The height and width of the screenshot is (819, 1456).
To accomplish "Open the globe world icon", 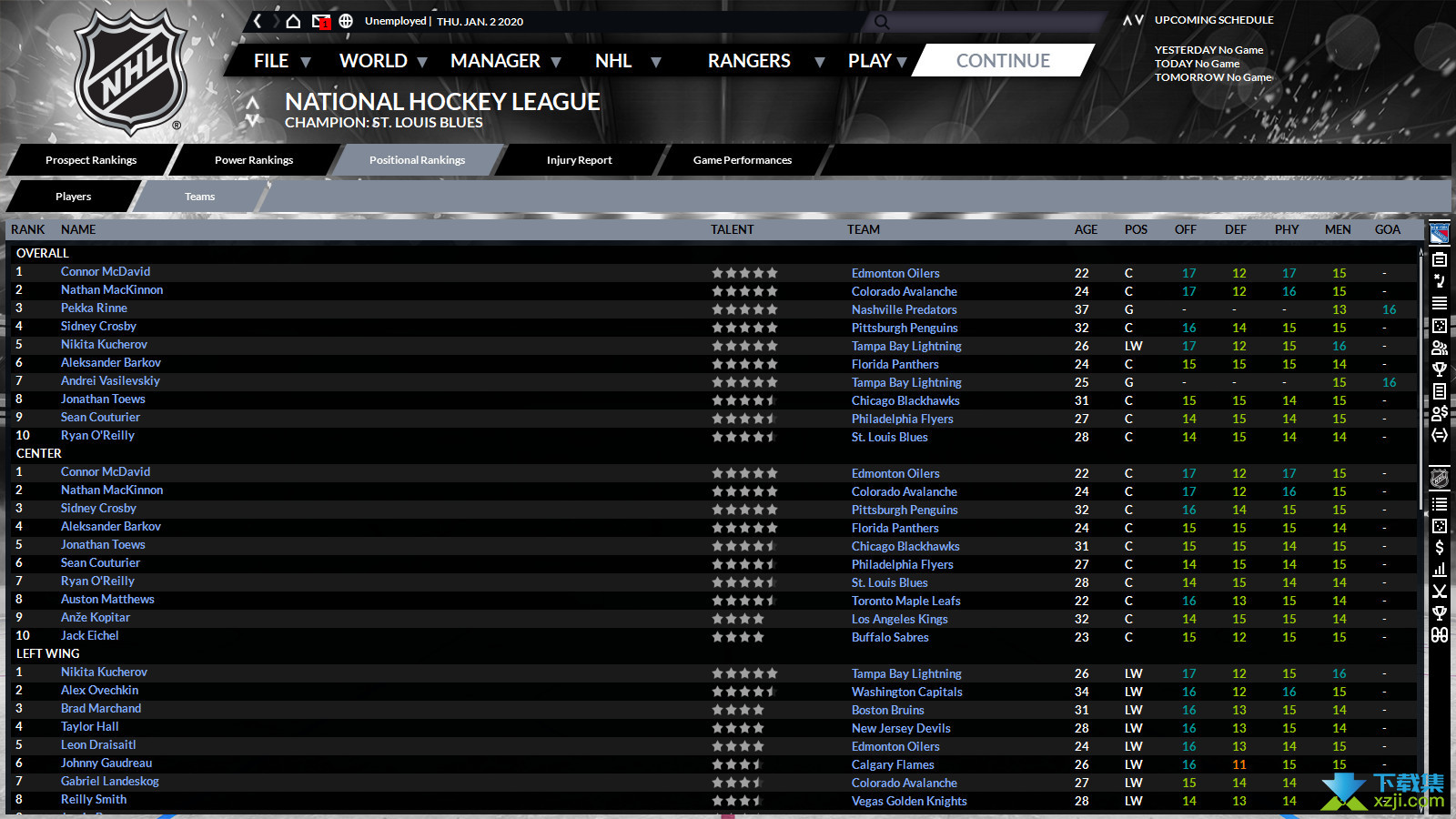I will pos(346,21).
